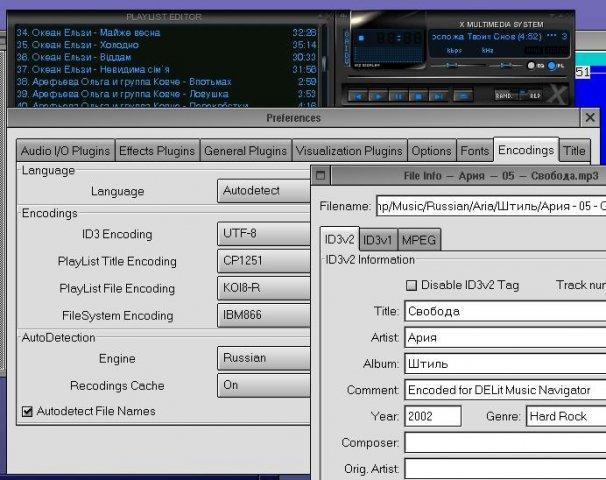Switch to the Fonts tab

tap(475, 151)
